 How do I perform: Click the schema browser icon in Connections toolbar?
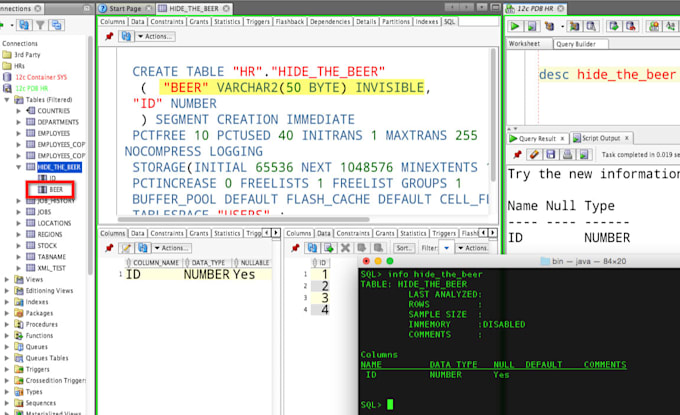coord(56,25)
